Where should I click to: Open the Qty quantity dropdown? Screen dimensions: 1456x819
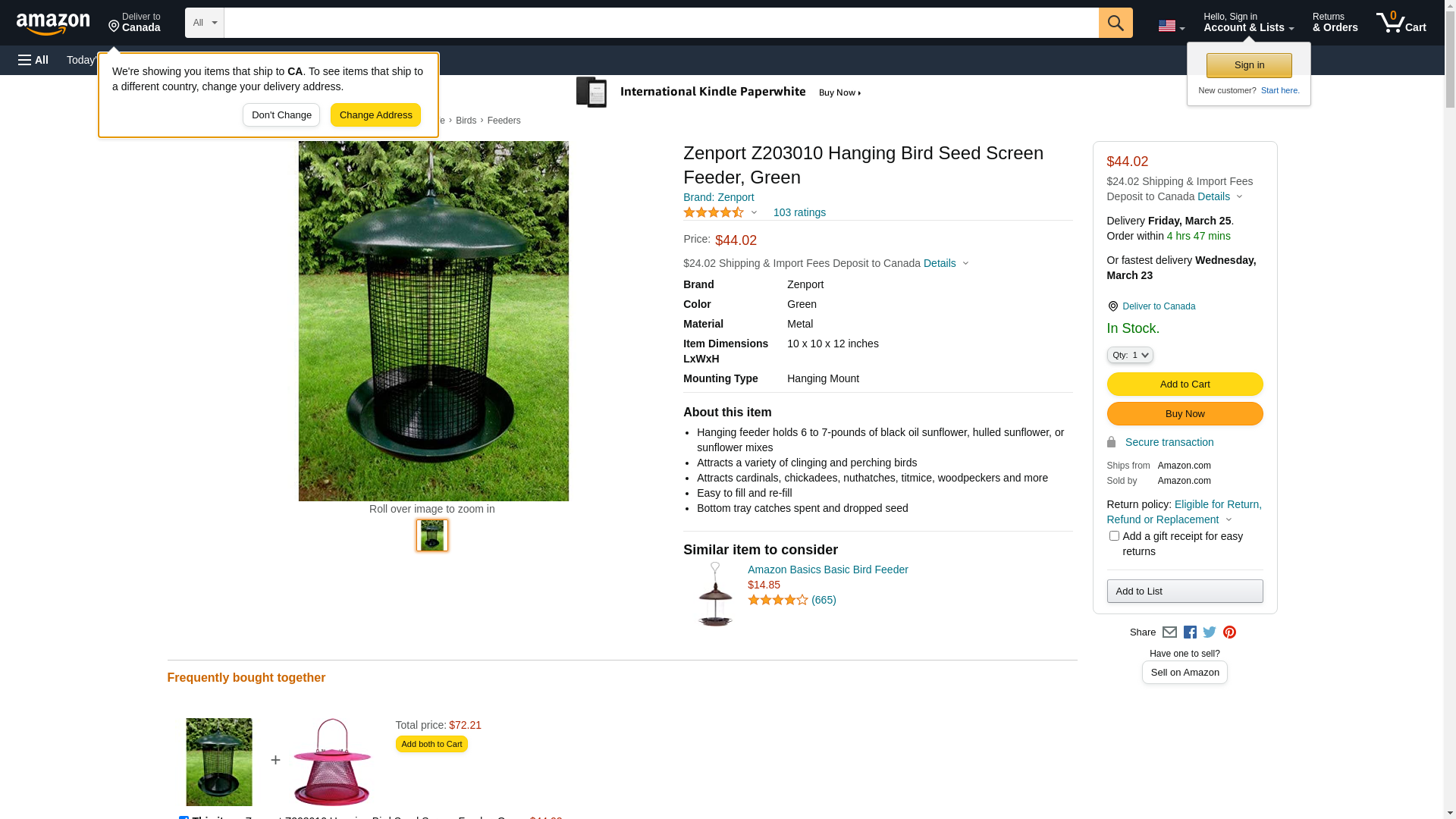click(x=1130, y=355)
